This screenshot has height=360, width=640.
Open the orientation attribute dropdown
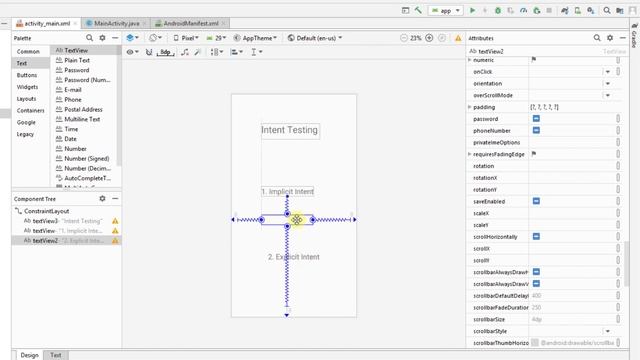[x=608, y=84]
